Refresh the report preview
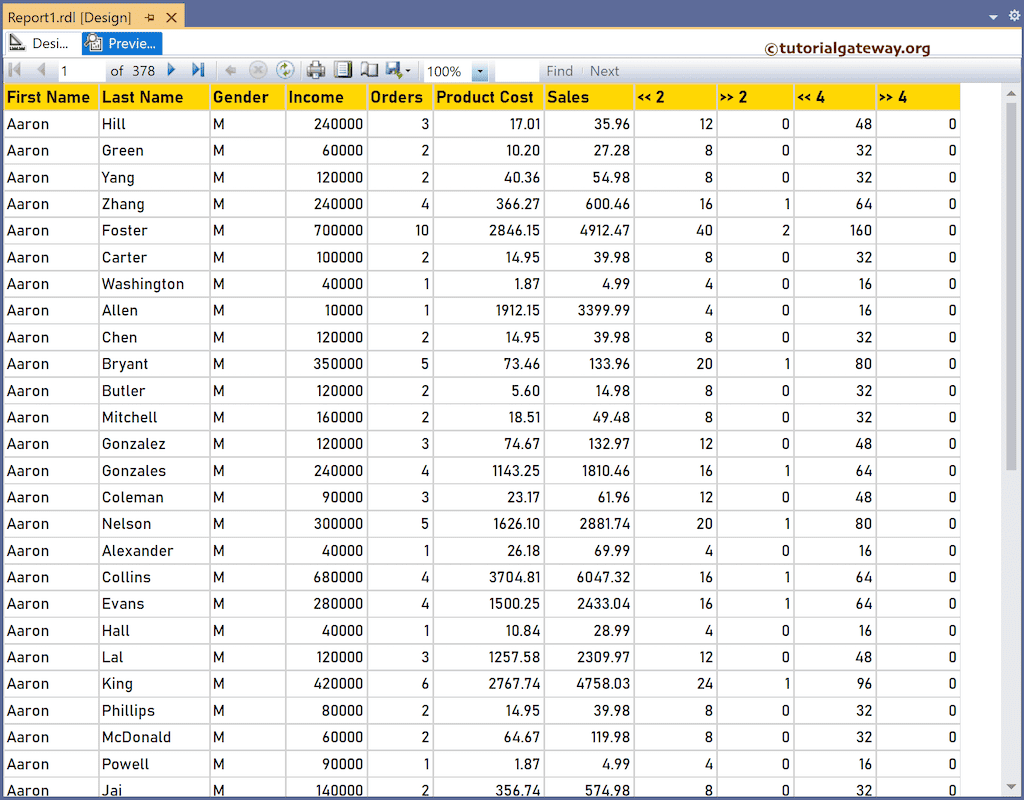 pyautogui.click(x=286, y=70)
